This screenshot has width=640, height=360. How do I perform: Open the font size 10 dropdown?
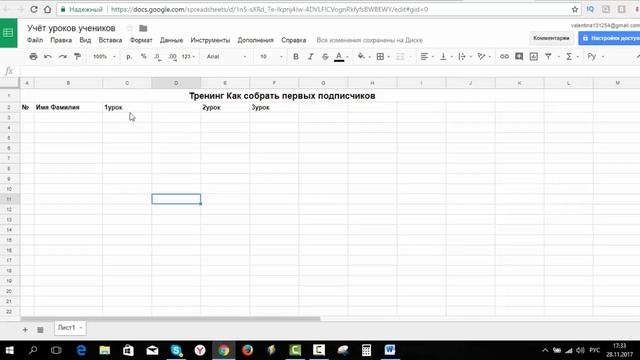[x=271, y=57]
